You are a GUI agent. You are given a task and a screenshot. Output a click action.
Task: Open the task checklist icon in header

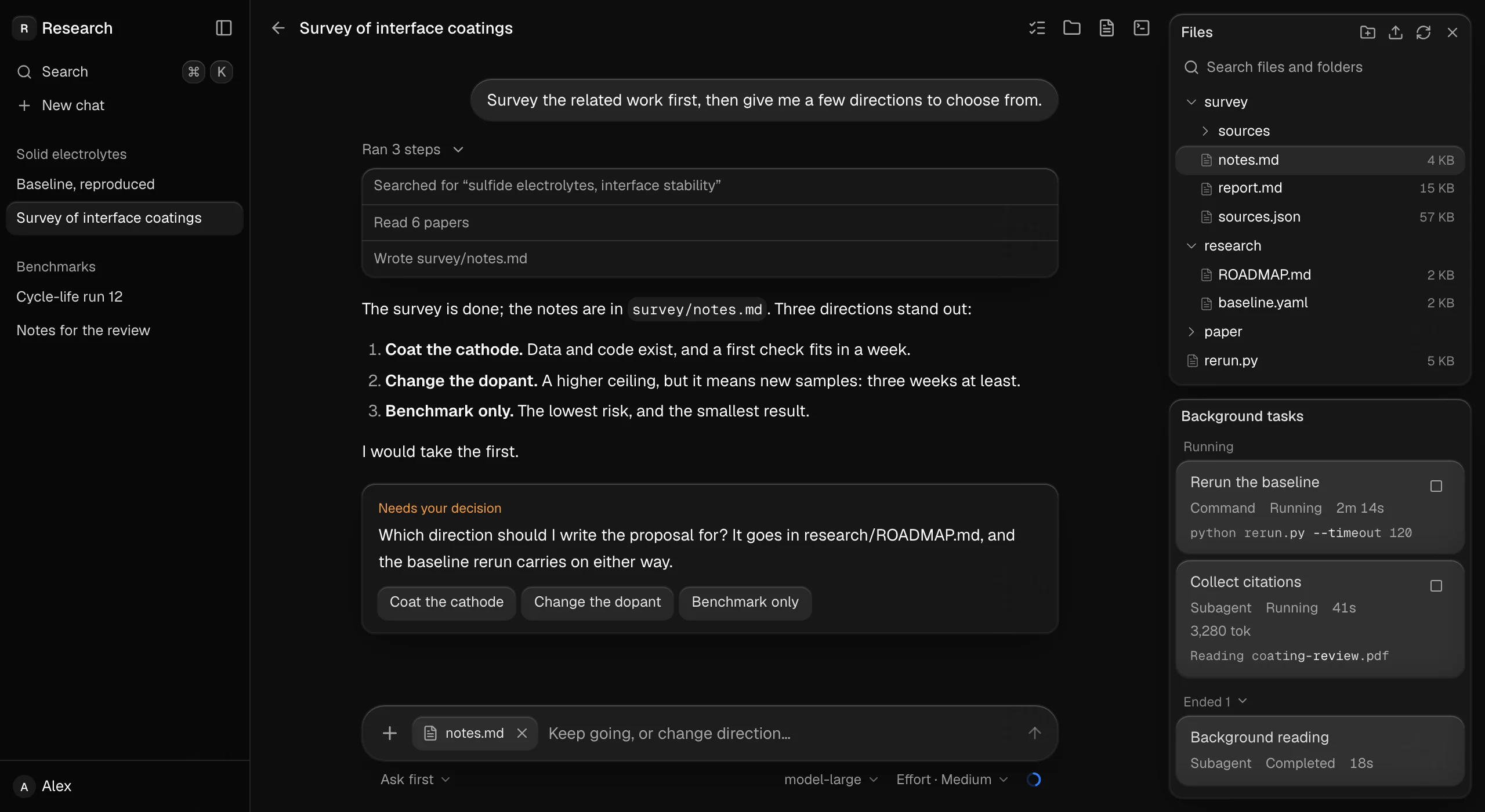(1037, 28)
